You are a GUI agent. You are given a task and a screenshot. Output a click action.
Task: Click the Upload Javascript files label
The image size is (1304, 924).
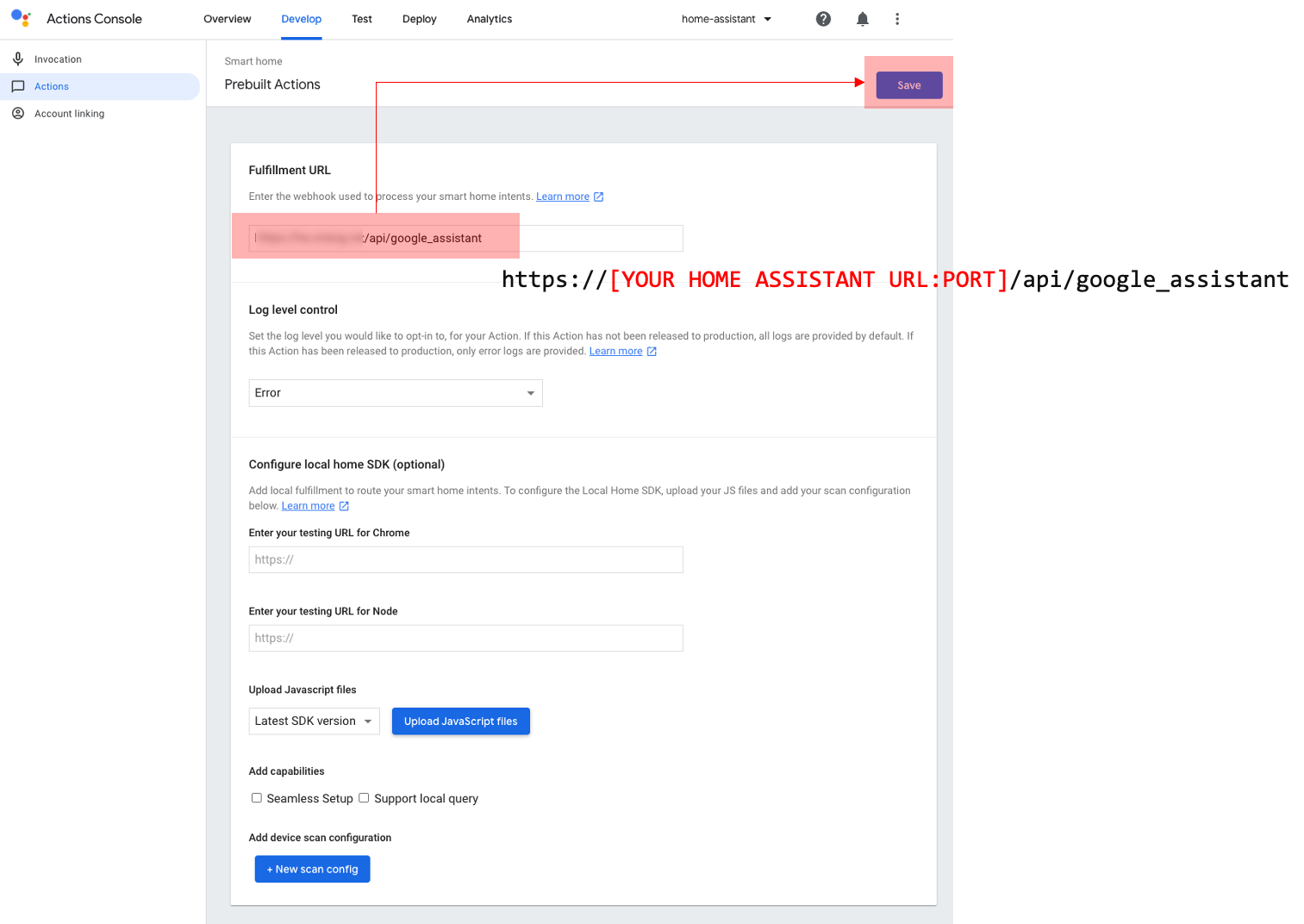[x=303, y=690]
